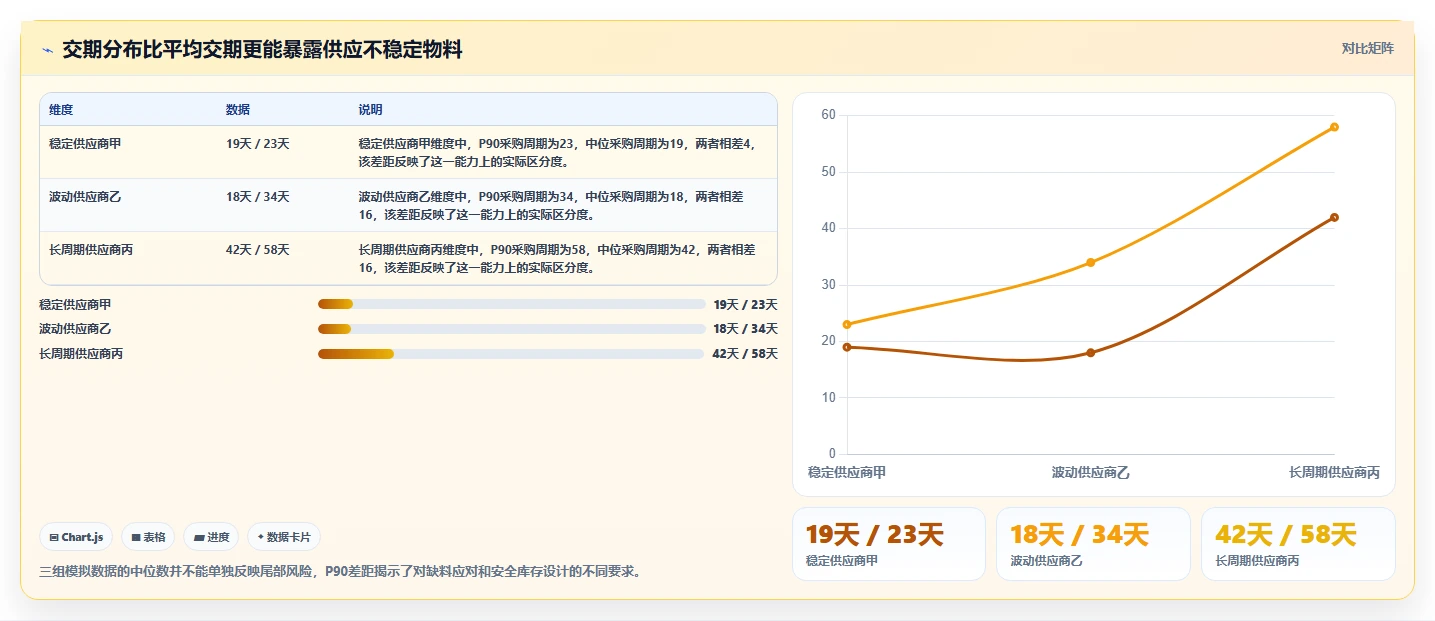Click the 稳定供应商甲 label beside its progress bar
The height and width of the screenshot is (621, 1435).
(75, 304)
